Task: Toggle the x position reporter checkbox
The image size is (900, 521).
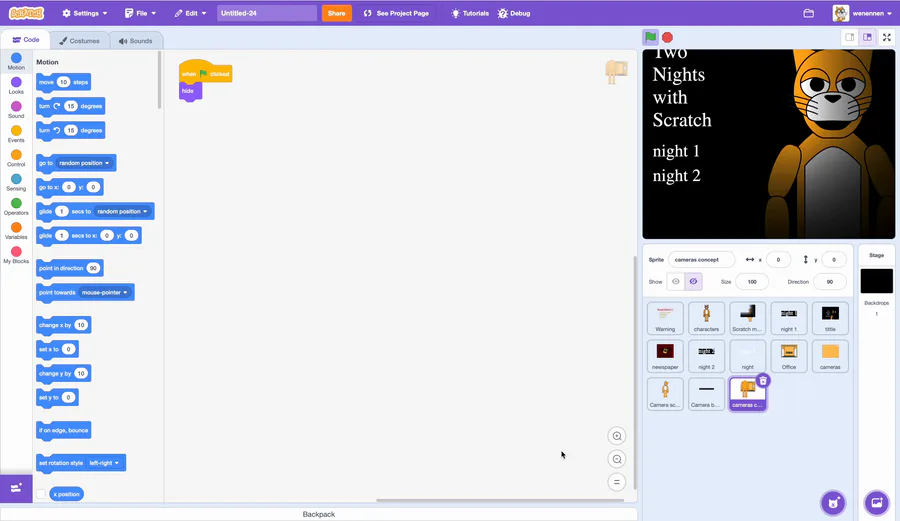Action: pos(41,494)
